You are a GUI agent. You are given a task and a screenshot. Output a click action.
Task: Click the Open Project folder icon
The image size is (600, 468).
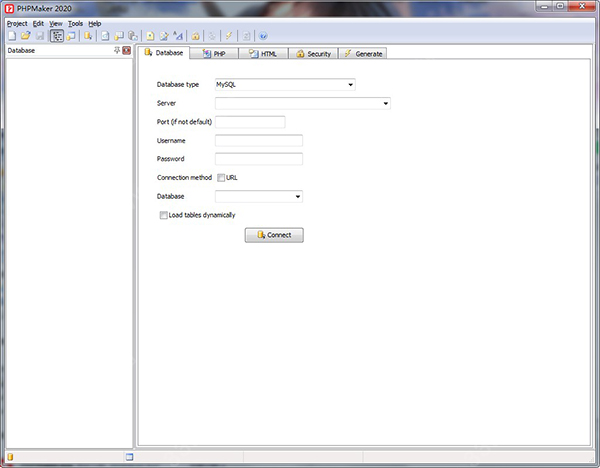tap(26, 36)
